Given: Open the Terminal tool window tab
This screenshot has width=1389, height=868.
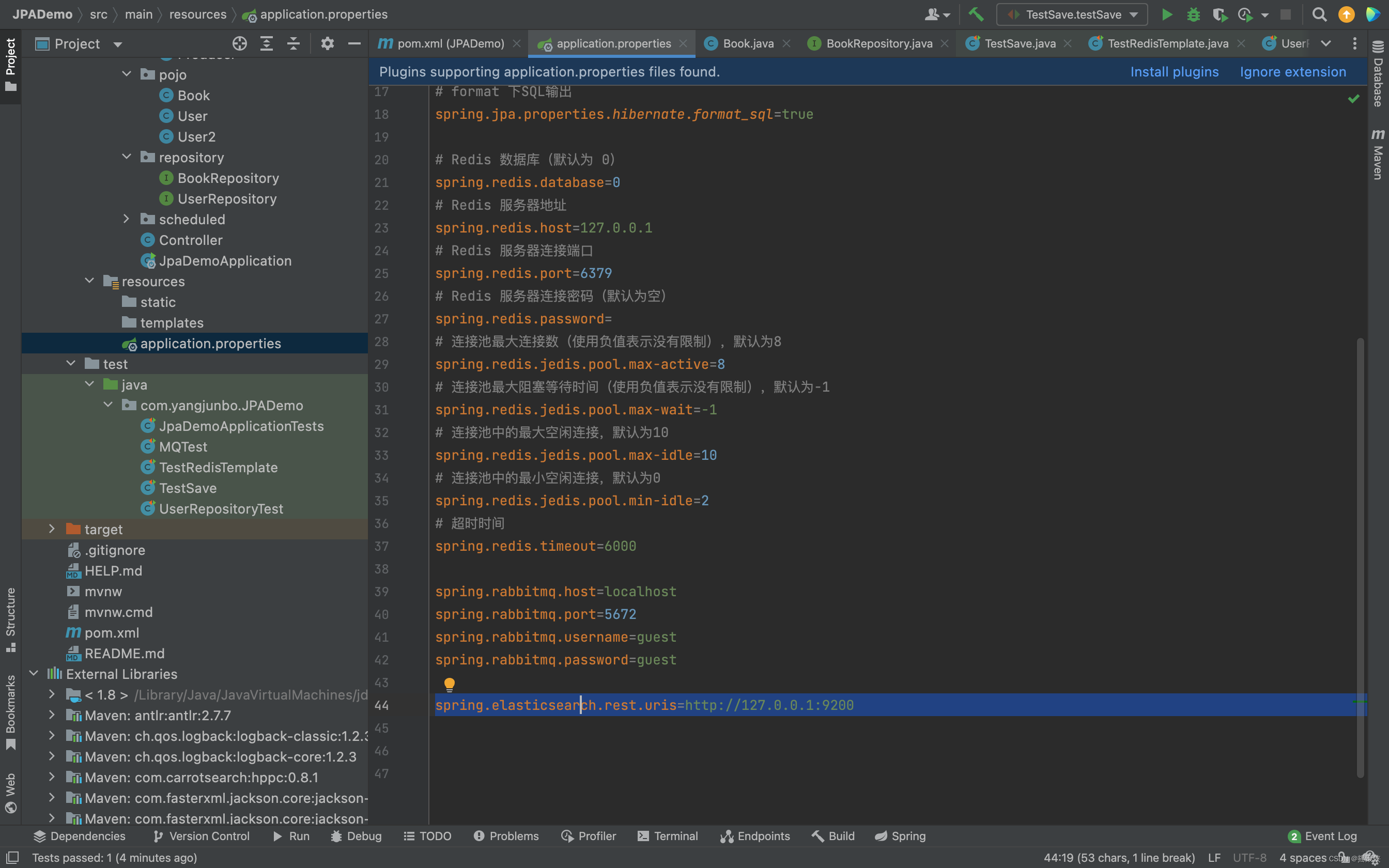Looking at the screenshot, I should (x=668, y=836).
